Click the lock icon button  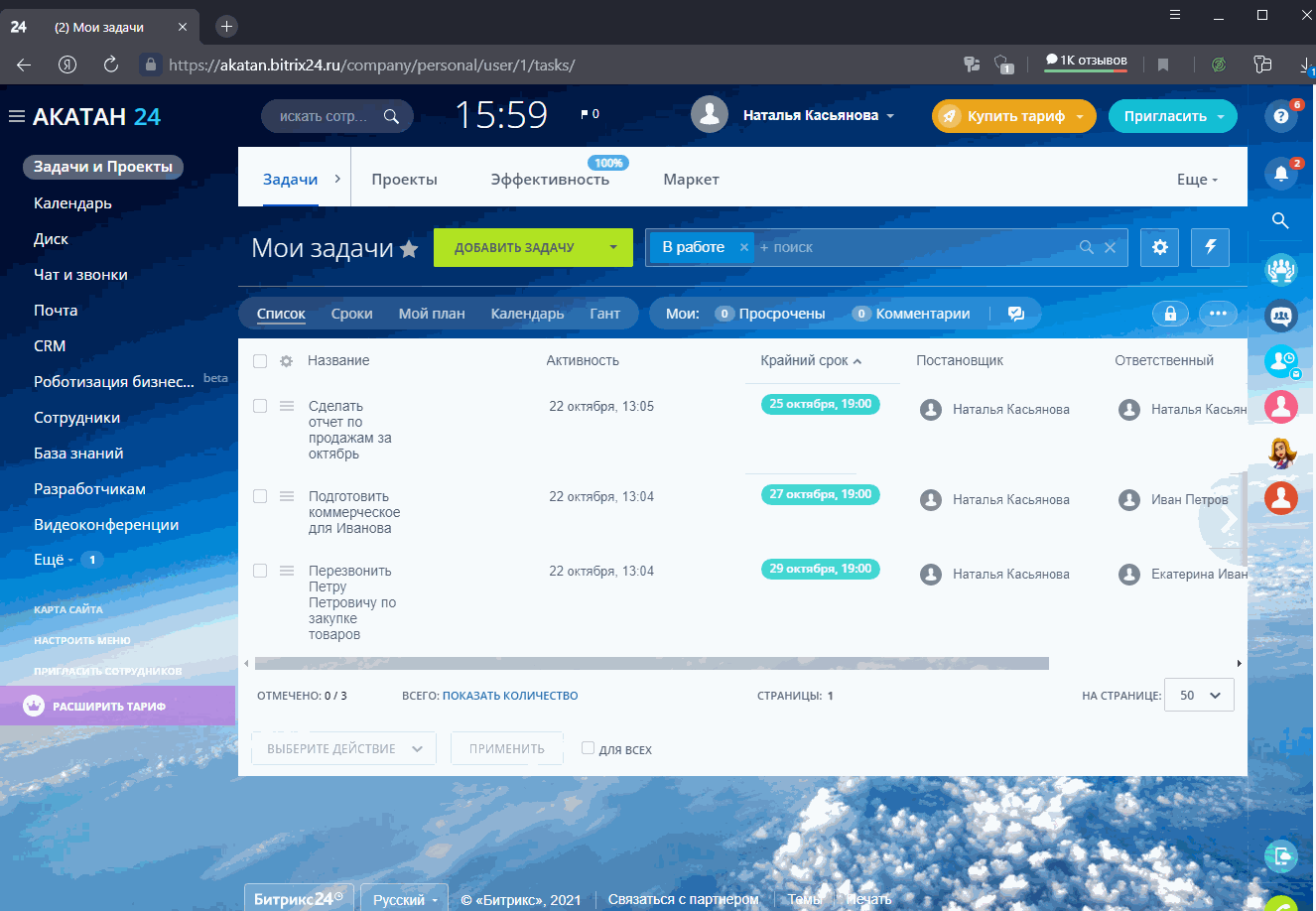point(1170,314)
